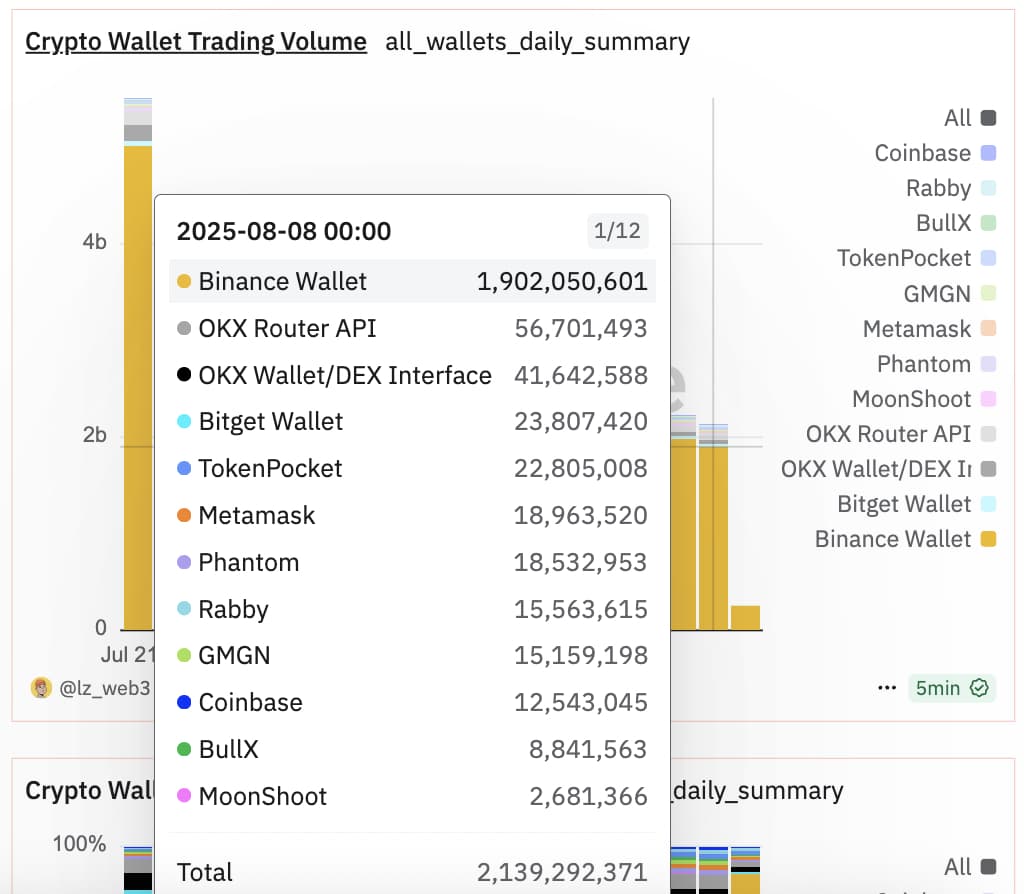Toggle the Phantom legend entry
The height and width of the screenshot is (894, 1024).
click(x=923, y=364)
